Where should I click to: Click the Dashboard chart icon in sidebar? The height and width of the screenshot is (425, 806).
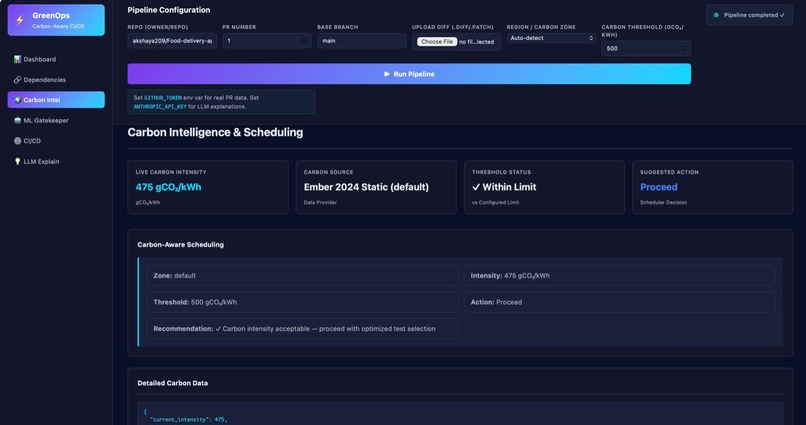pyautogui.click(x=17, y=59)
